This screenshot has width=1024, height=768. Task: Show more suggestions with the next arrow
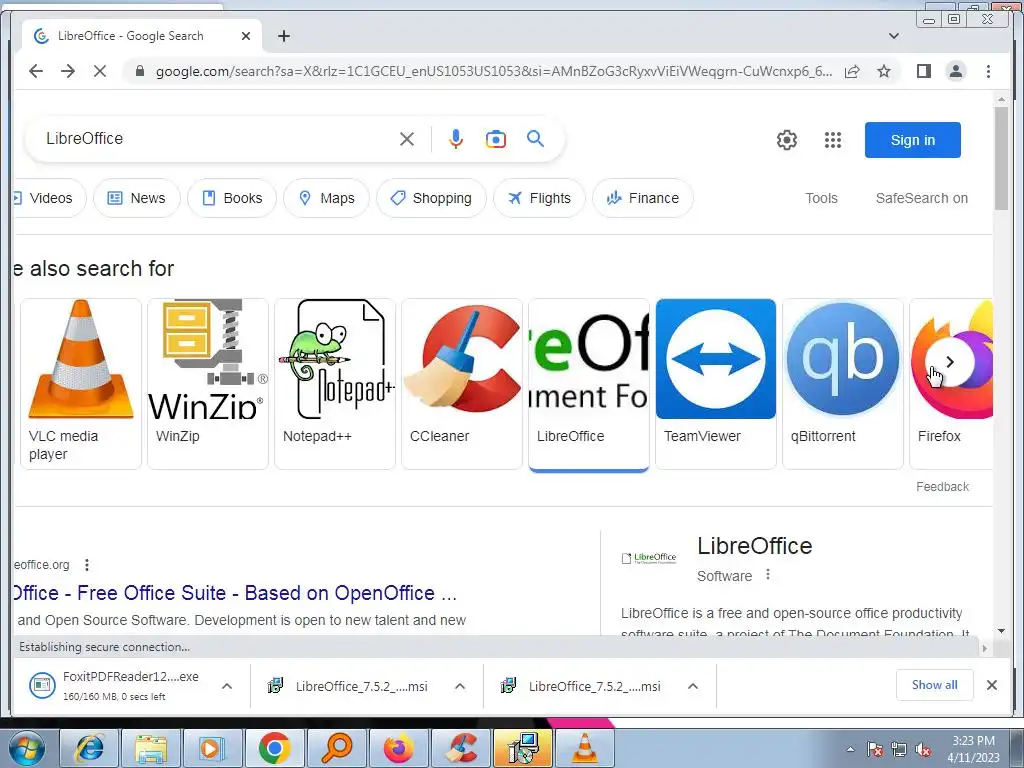pos(950,362)
